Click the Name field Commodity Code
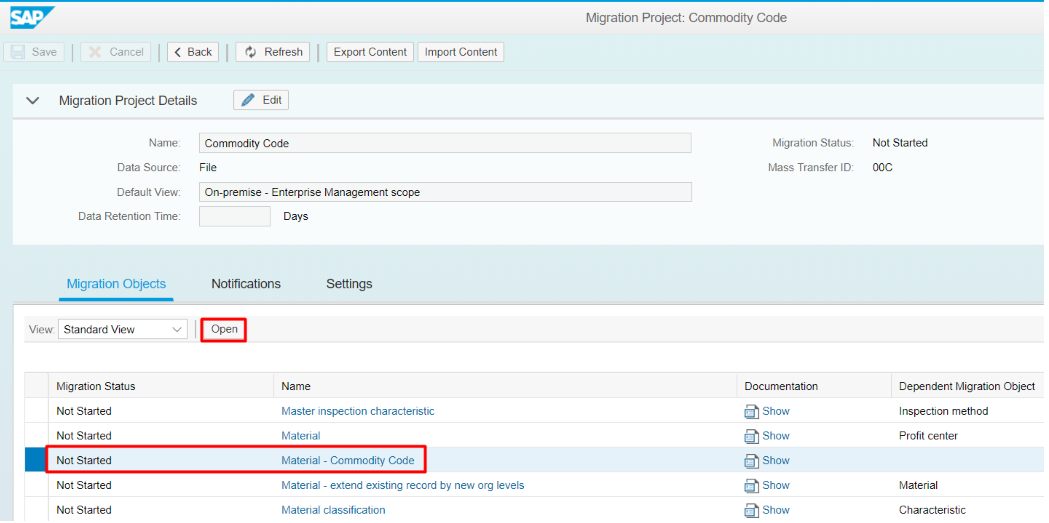The image size is (1049, 523). (445, 143)
